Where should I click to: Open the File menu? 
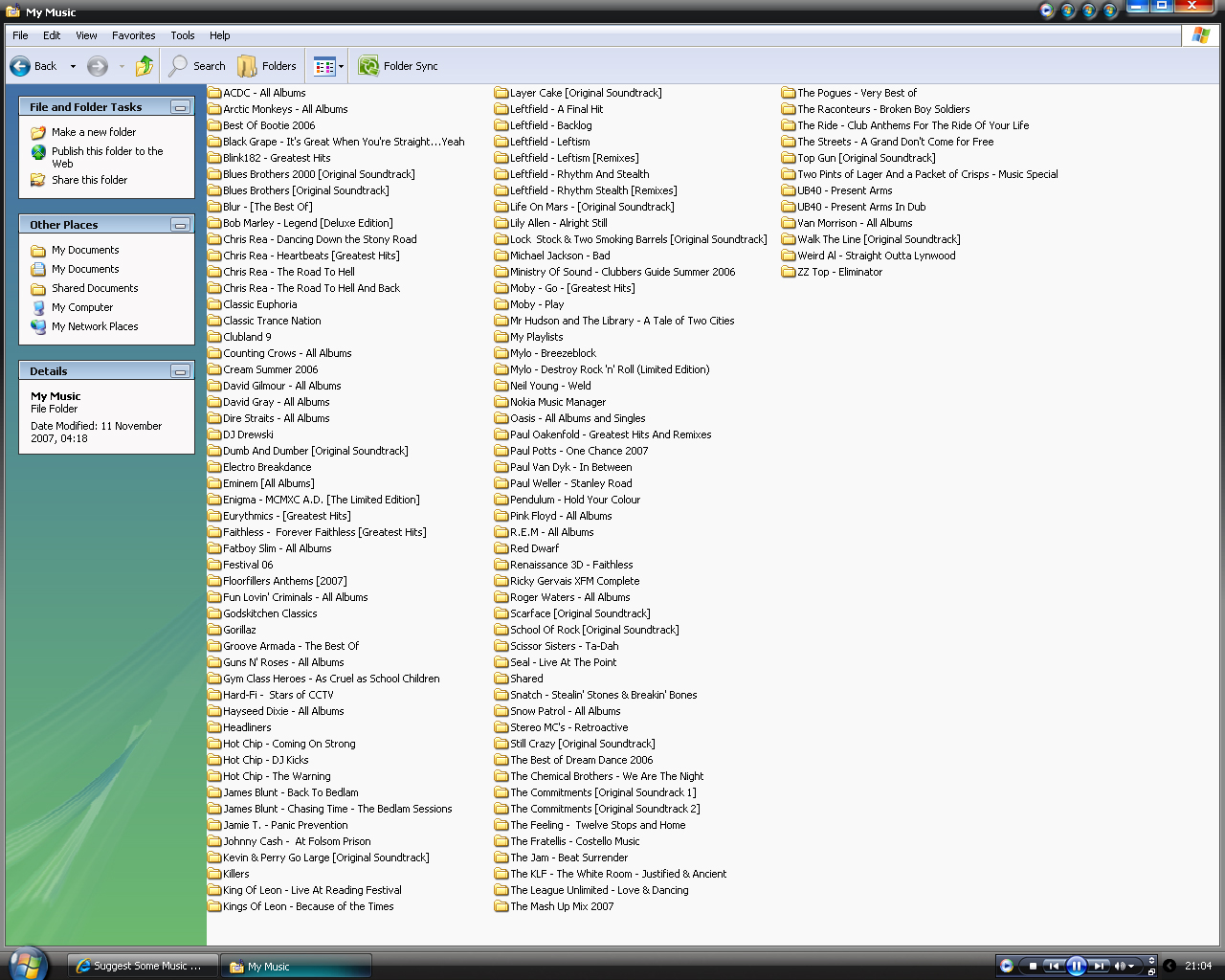point(20,35)
